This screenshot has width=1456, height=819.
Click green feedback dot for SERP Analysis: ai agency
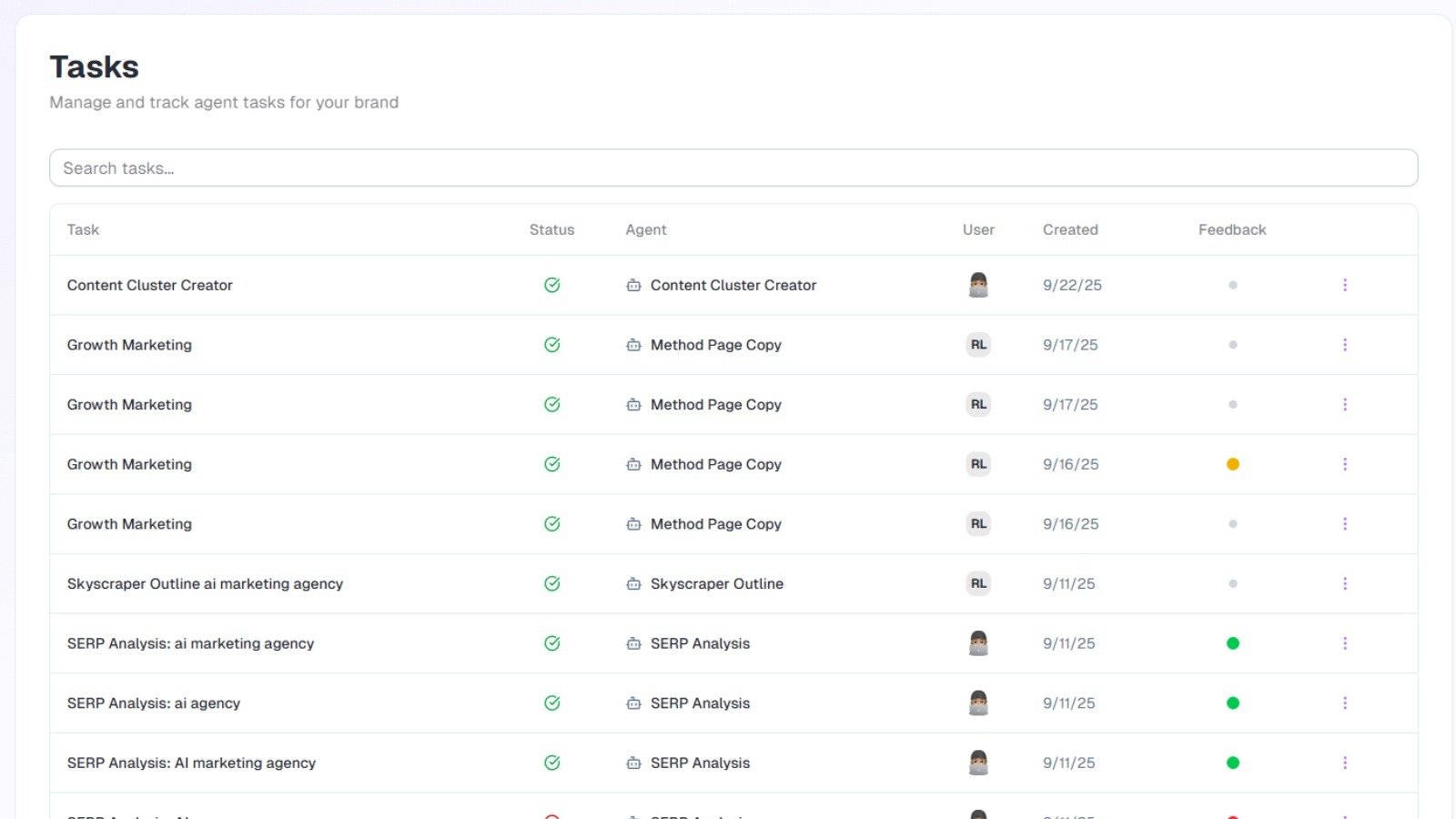click(x=1232, y=703)
